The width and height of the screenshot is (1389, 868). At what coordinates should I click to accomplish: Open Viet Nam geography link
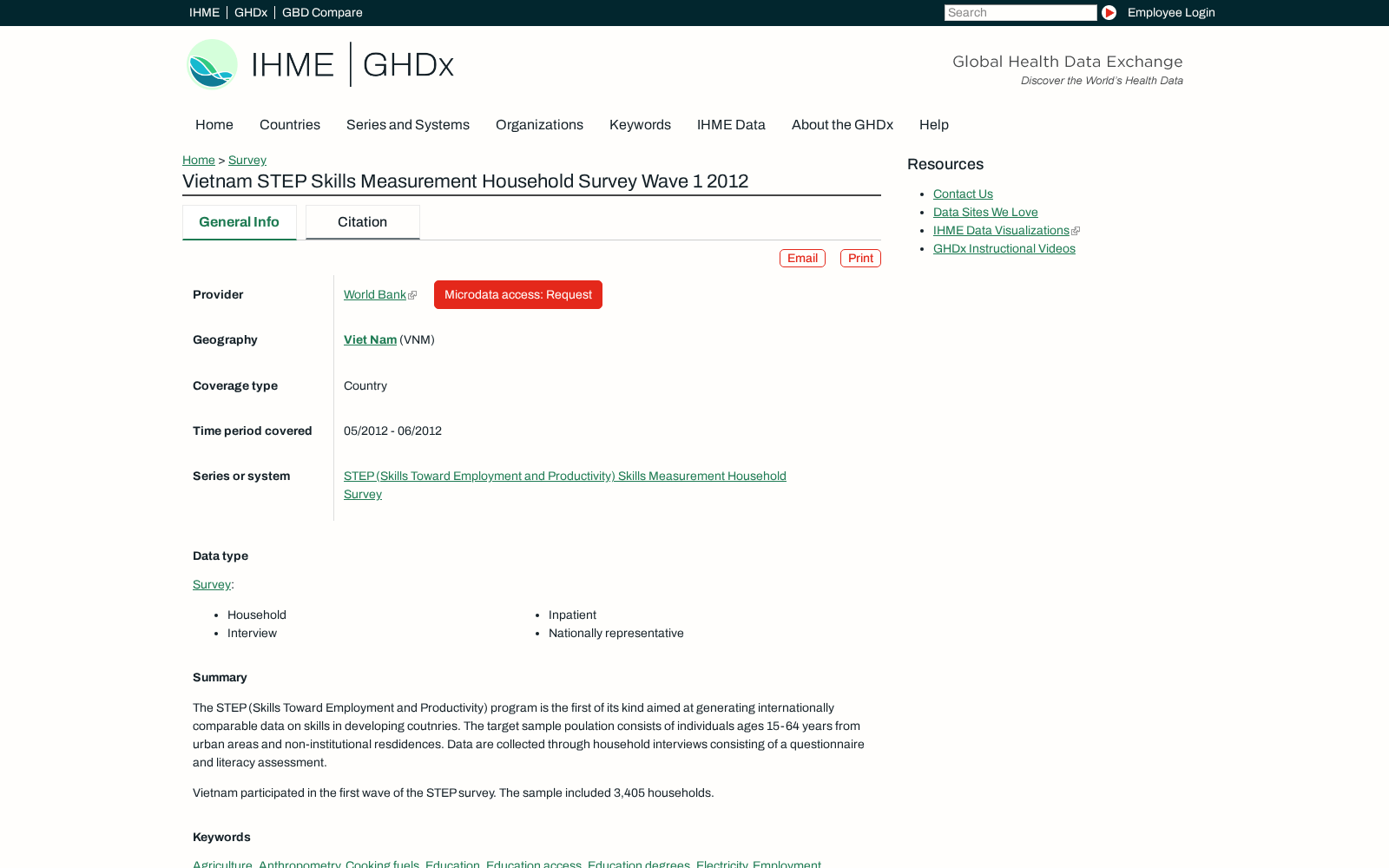point(370,339)
